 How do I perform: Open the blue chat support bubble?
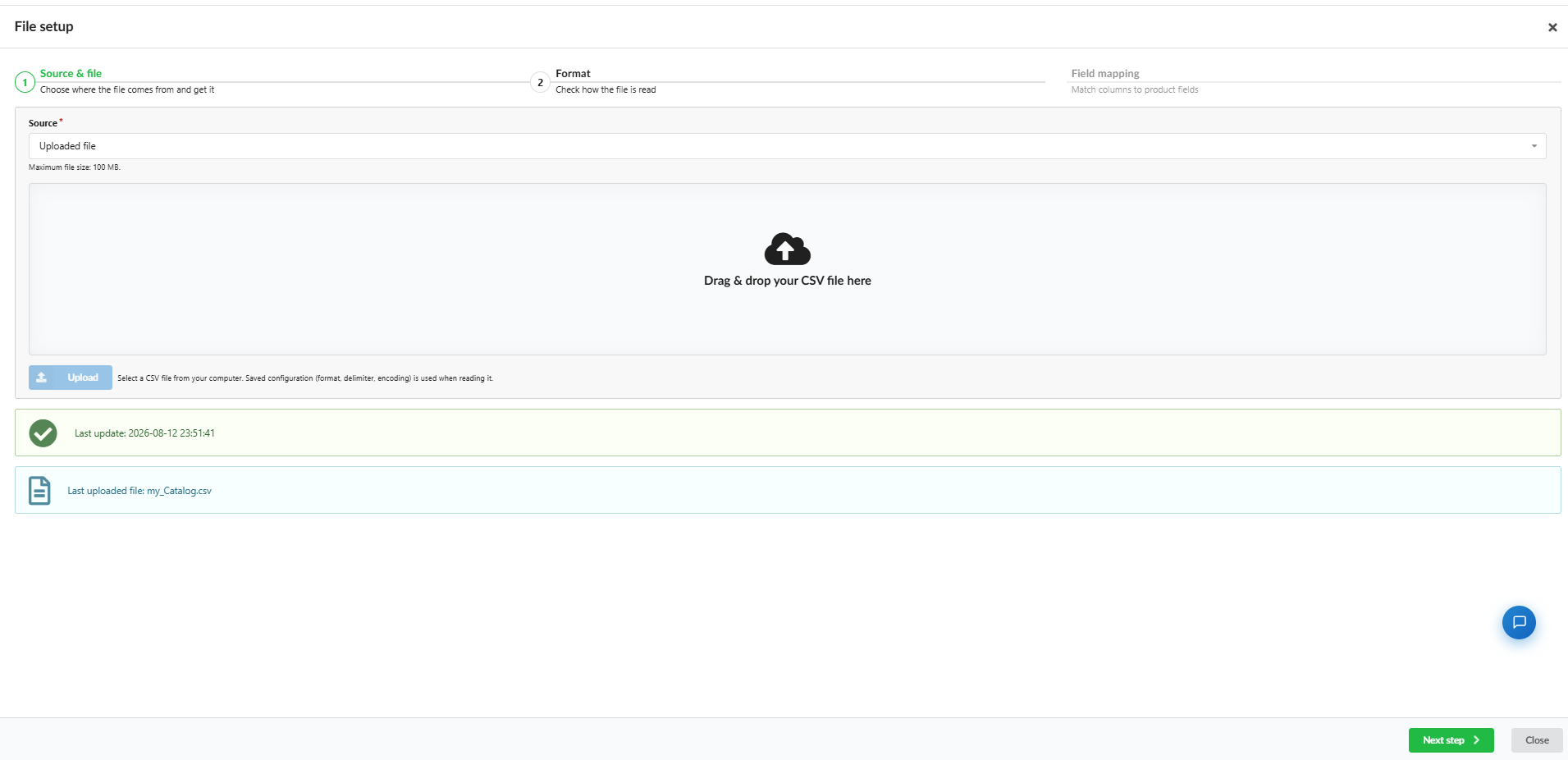(1519, 622)
